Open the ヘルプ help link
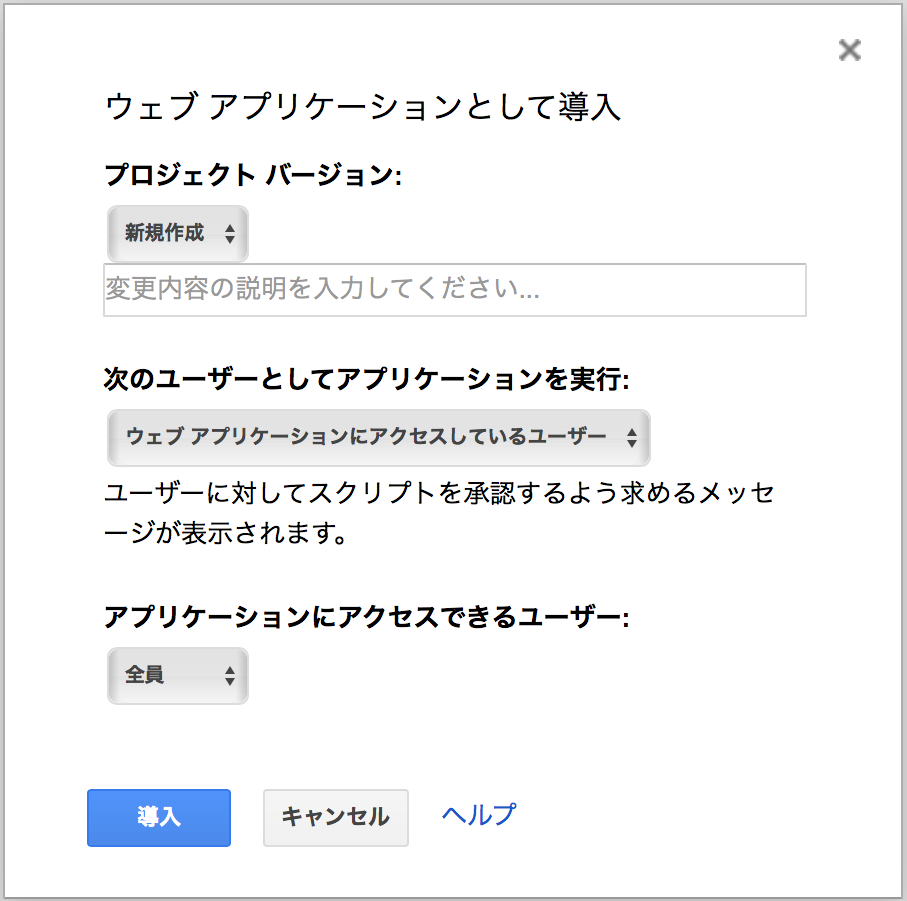The width and height of the screenshot is (907, 901). point(477,815)
